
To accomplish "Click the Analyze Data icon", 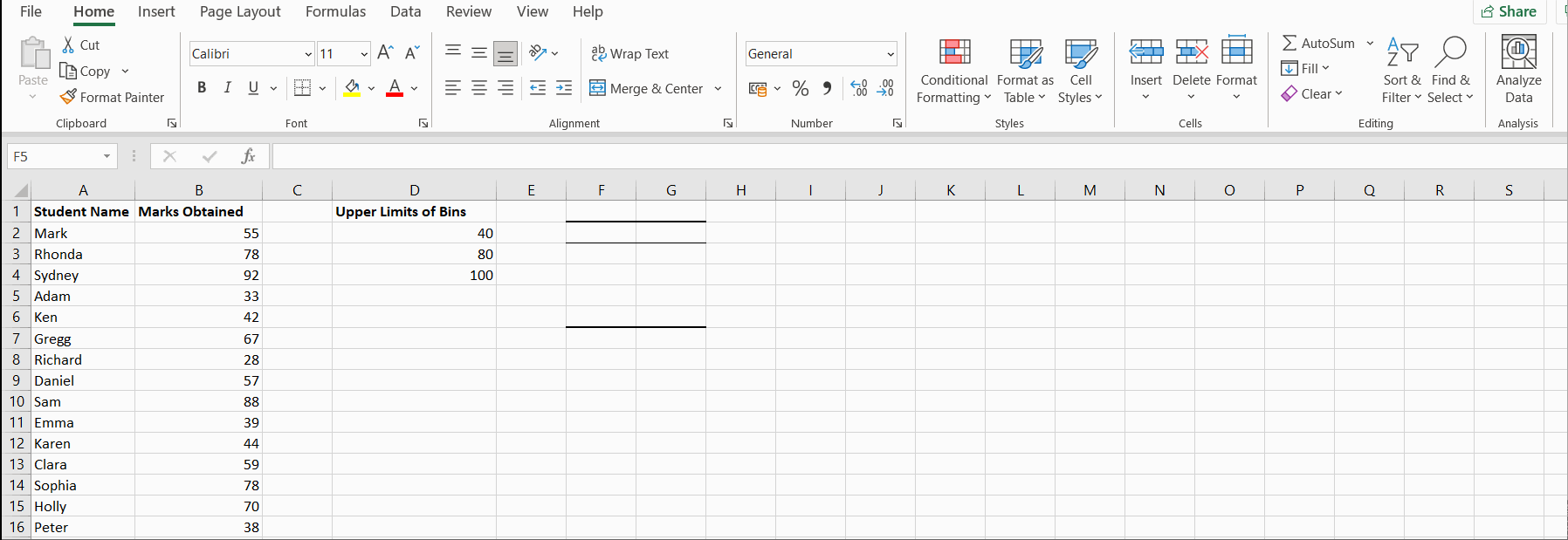I will point(1519,52).
